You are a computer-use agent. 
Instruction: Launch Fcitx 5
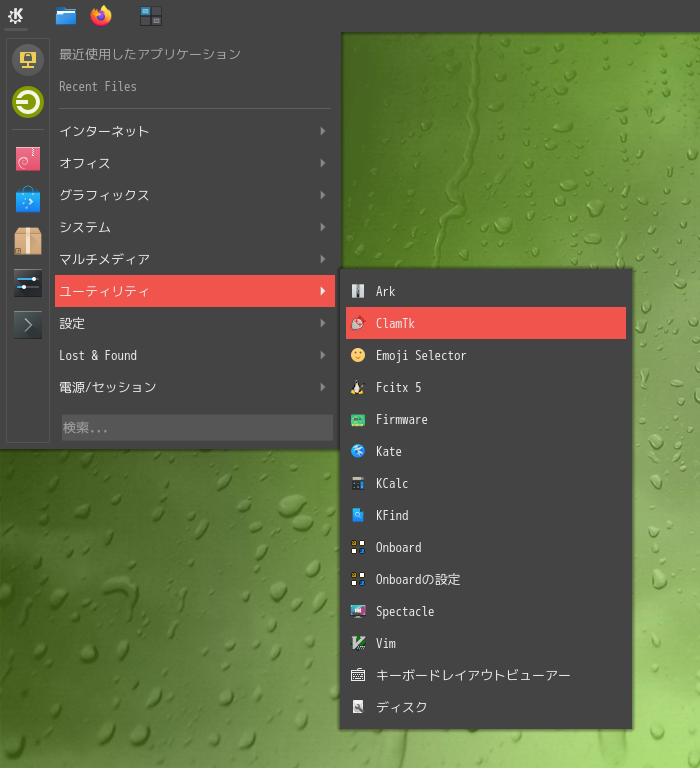pyautogui.click(x=485, y=387)
